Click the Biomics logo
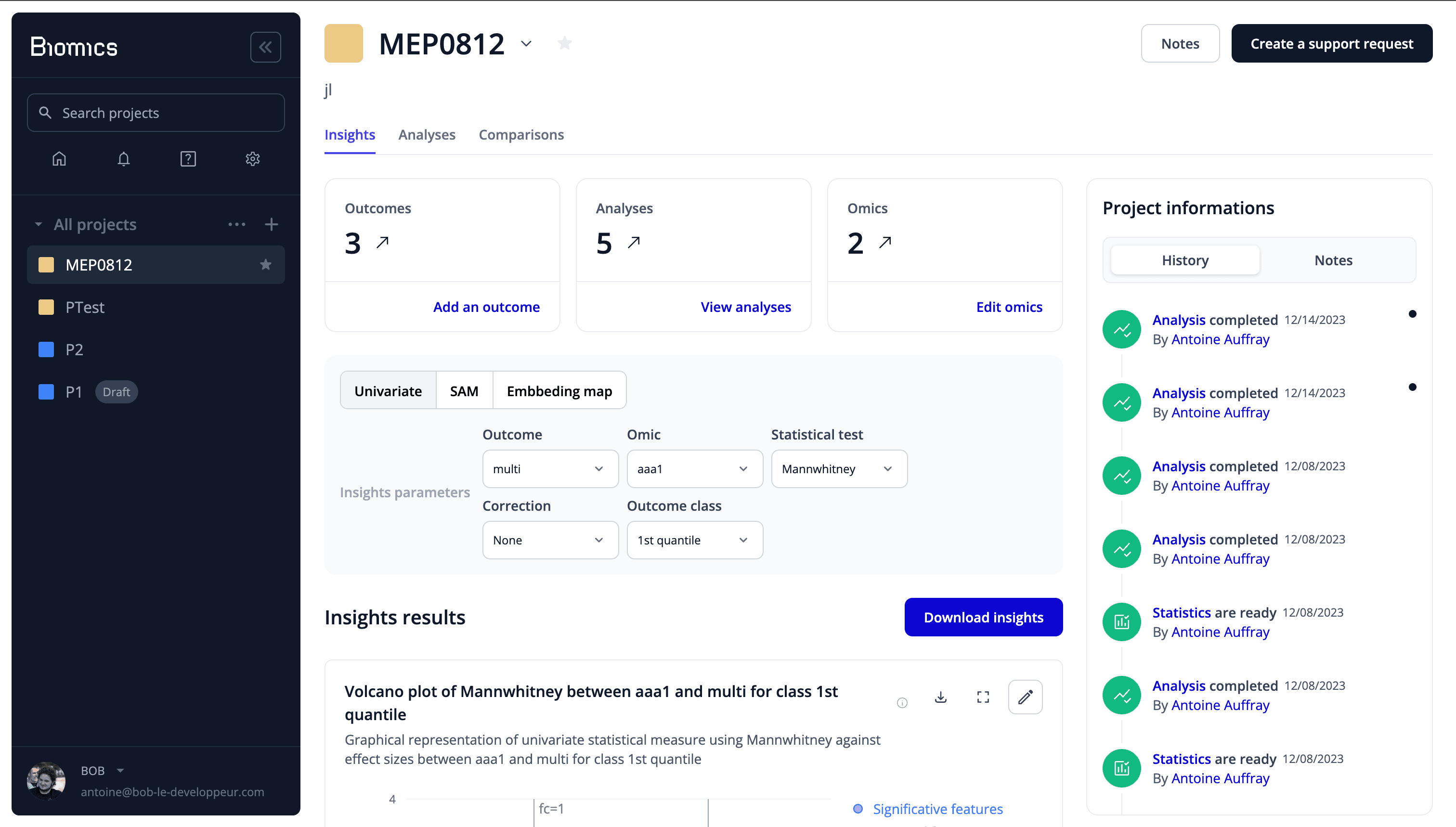The height and width of the screenshot is (827, 1456). (74, 47)
